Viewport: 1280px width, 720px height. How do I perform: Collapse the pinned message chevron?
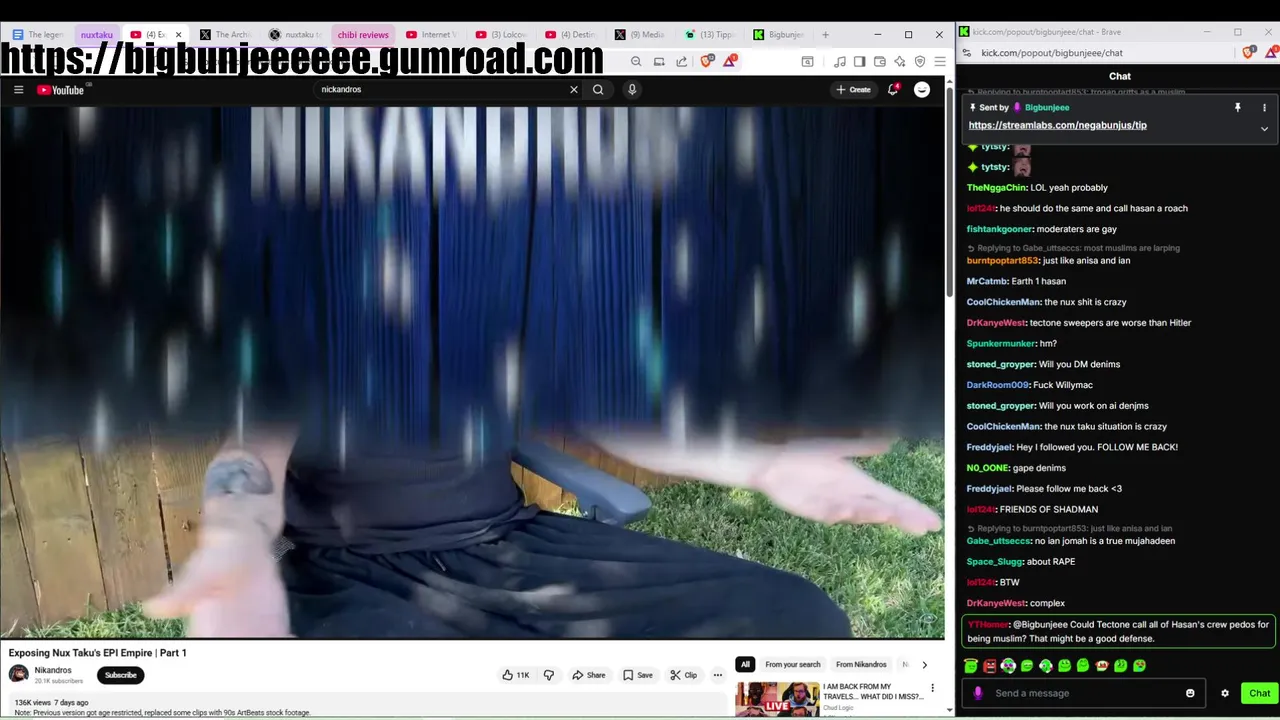[1264, 129]
